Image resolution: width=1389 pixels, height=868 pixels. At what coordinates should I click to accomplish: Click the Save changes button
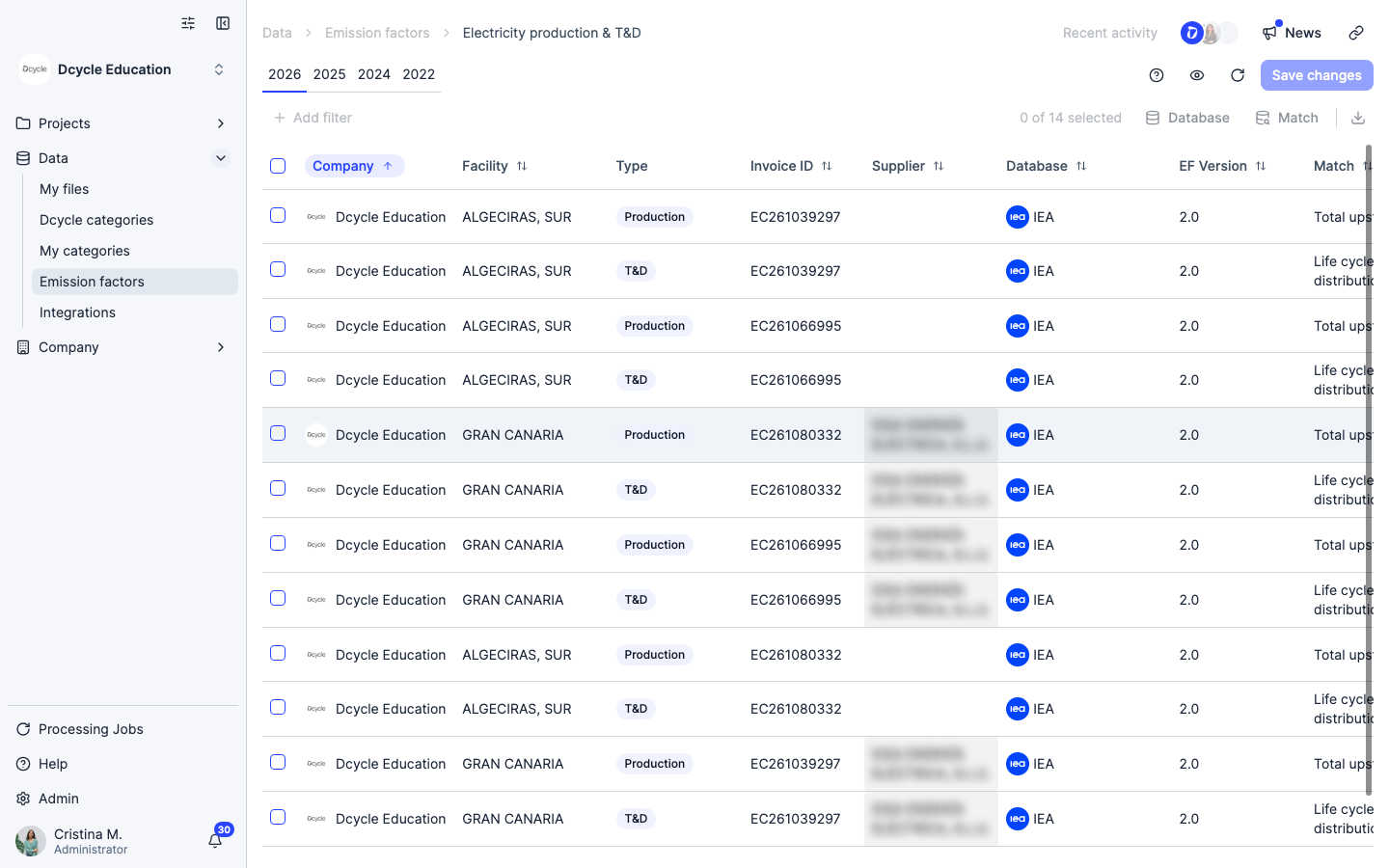[1317, 75]
